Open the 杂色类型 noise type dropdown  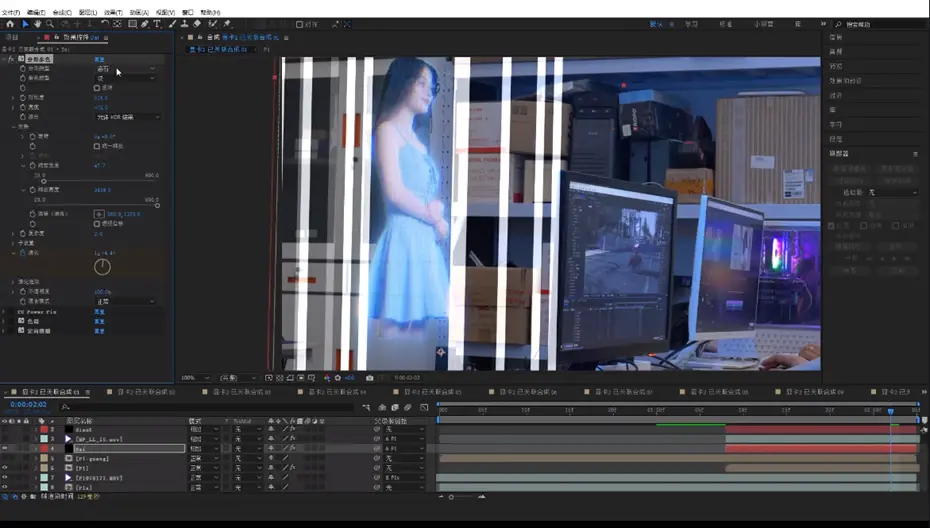(x=126, y=78)
